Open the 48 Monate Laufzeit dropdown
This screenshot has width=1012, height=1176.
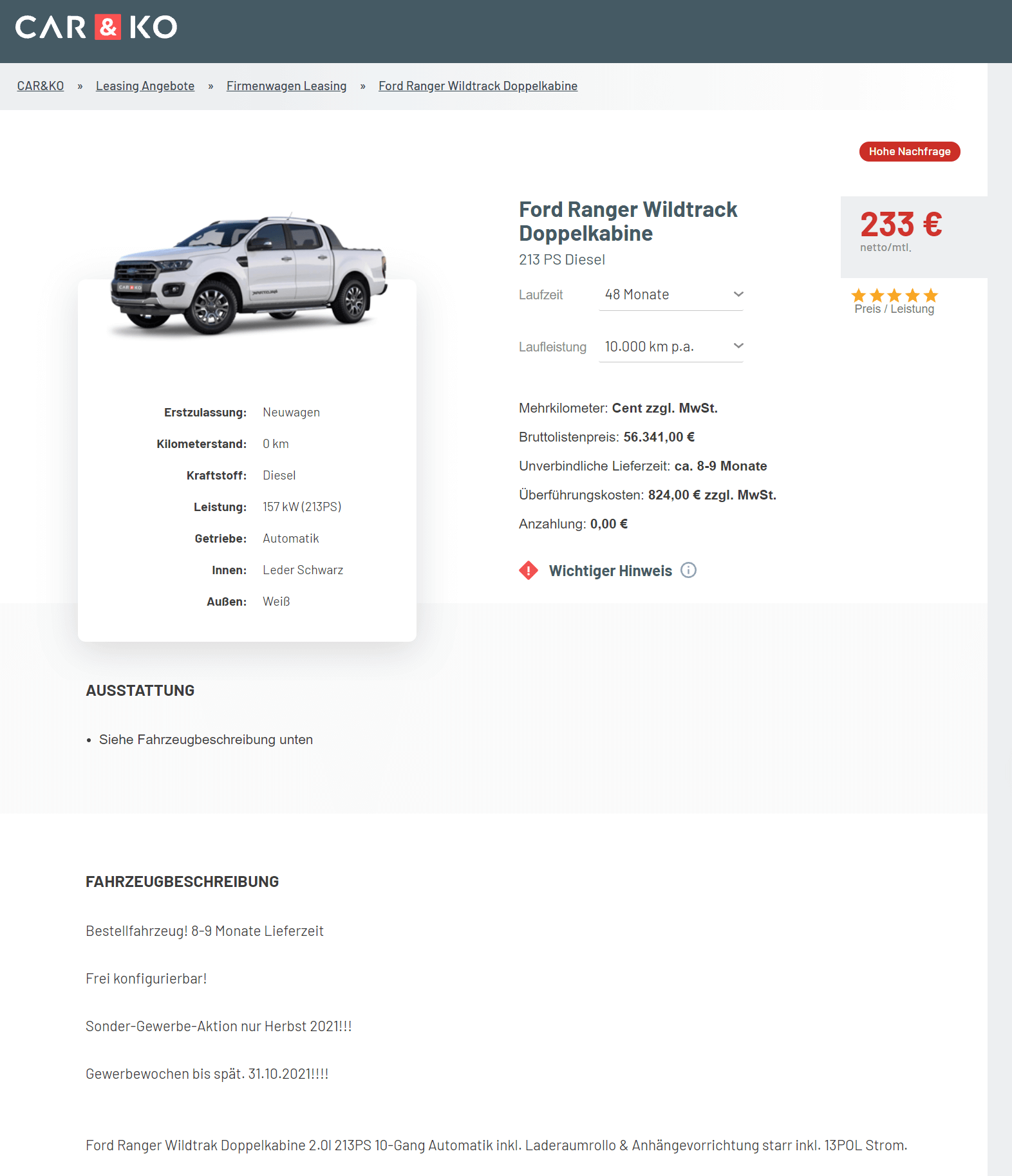[x=671, y=295]
